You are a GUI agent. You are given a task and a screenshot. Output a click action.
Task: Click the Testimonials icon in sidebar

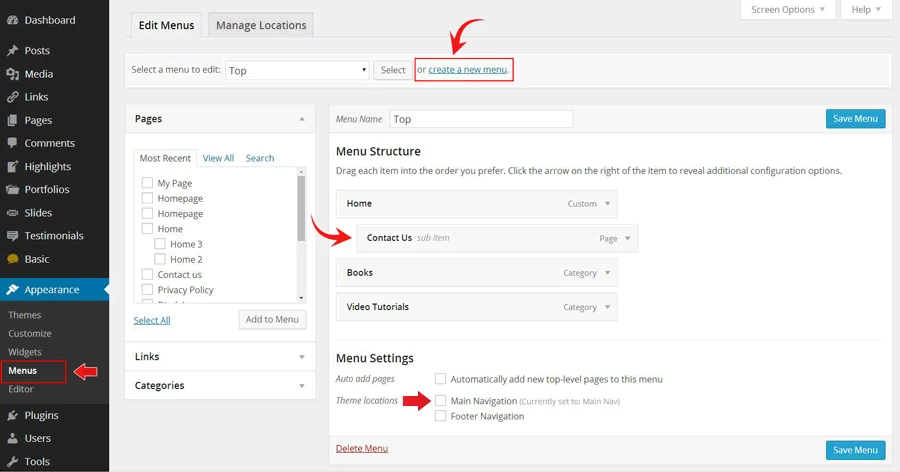(12, 236)
